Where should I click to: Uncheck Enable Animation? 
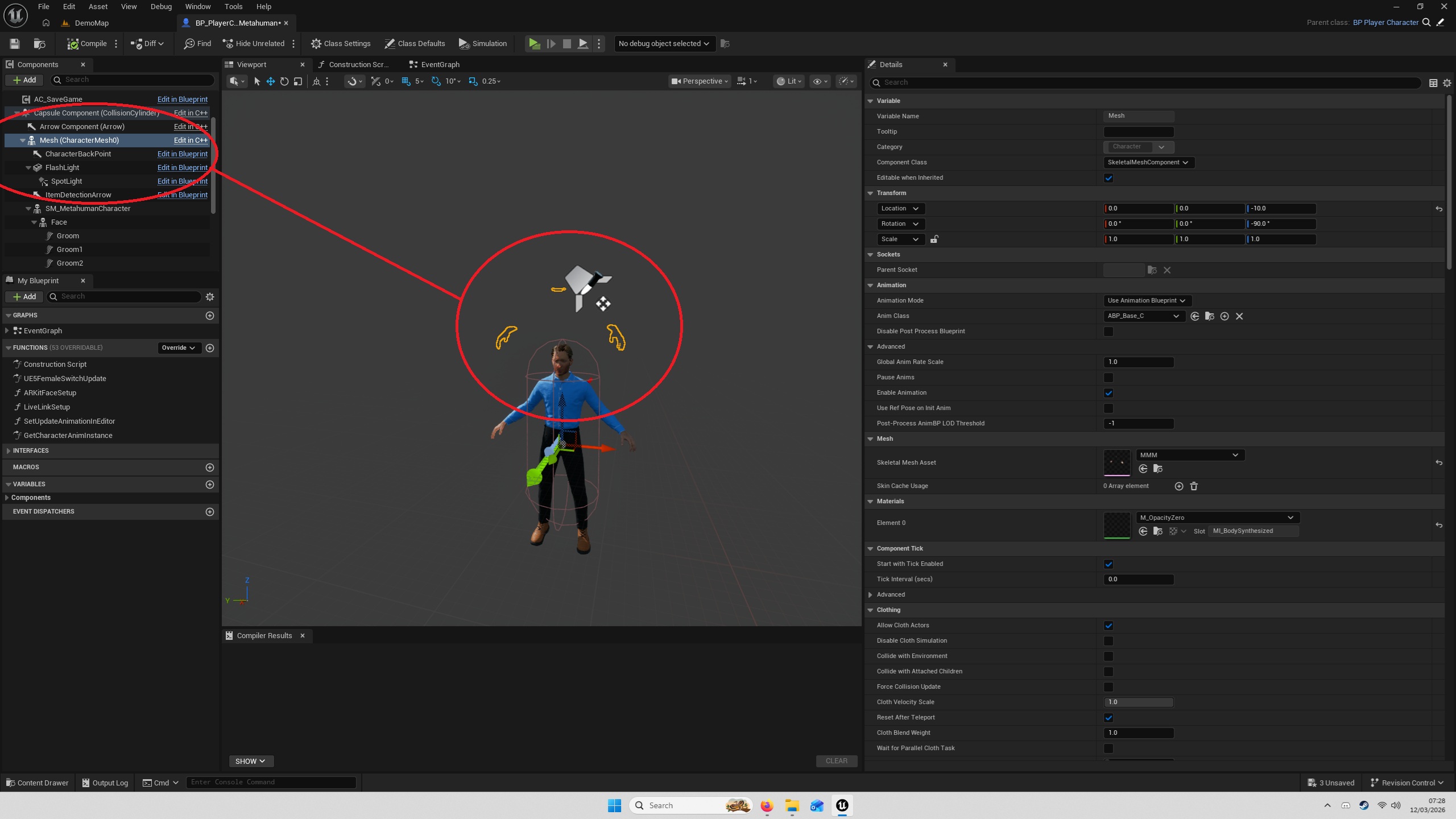coord(1108,393)
